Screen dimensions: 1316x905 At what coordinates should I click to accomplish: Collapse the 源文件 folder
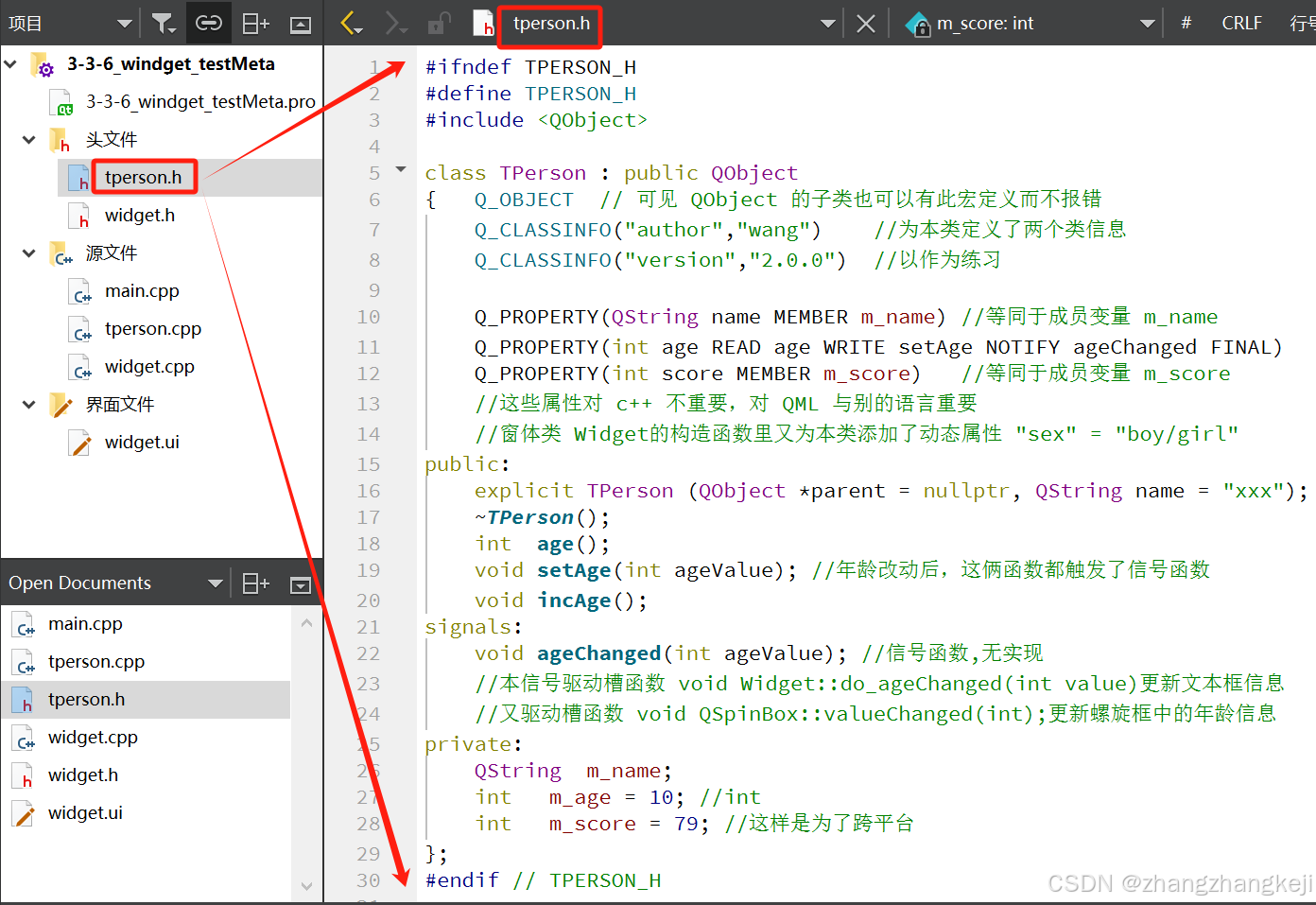coord(29,253)
